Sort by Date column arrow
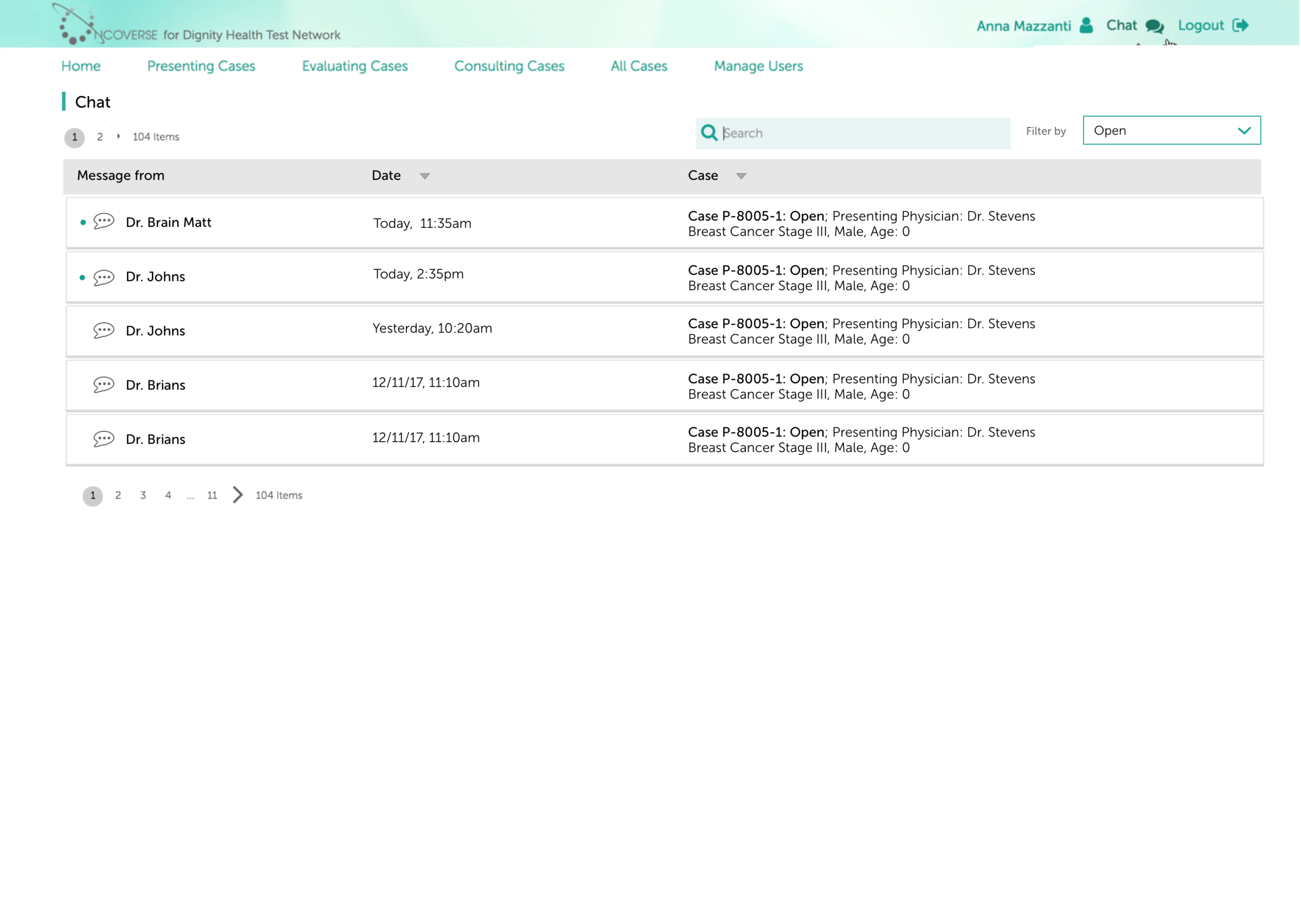 pyautogui.click(x=425, y=176)
